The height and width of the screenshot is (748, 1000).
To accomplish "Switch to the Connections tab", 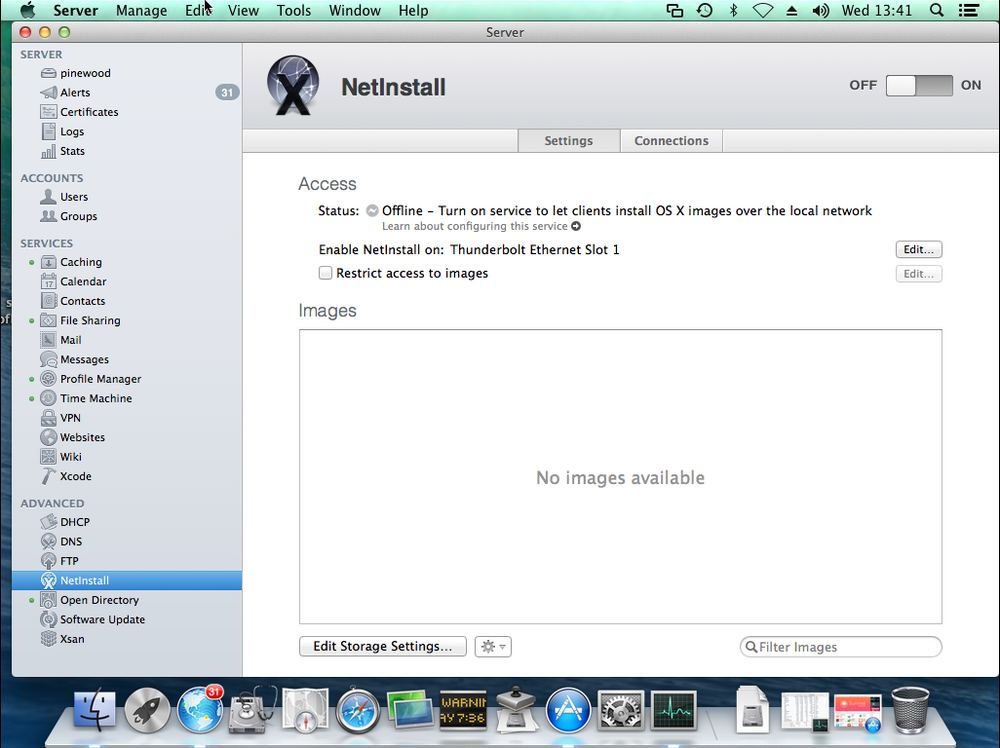I will point(671,140).
